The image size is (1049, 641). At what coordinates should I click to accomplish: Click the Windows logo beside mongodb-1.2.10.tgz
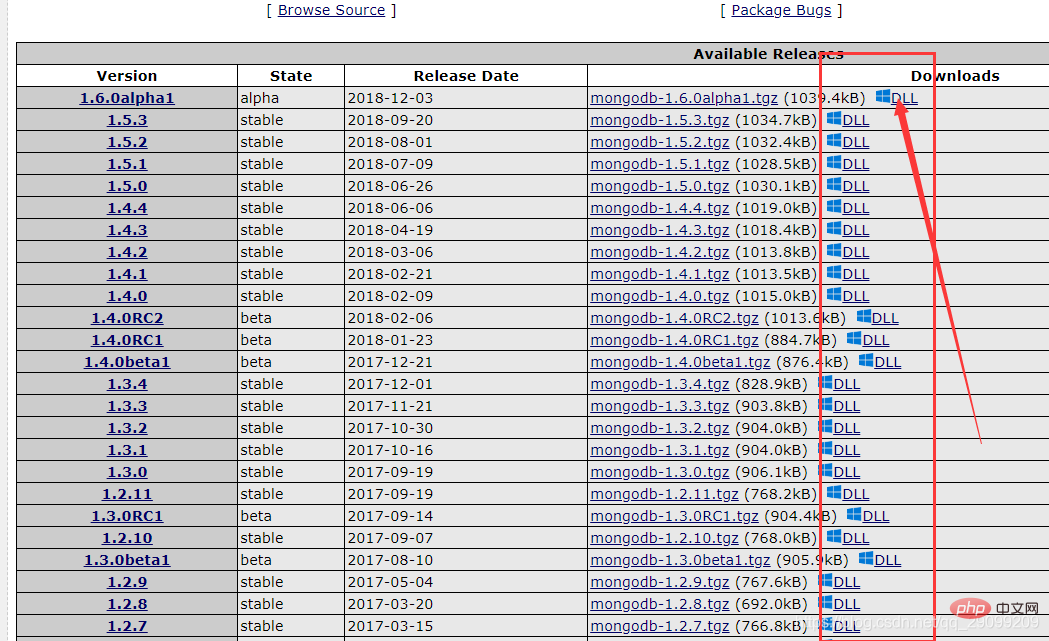click(x=834, y=537)
